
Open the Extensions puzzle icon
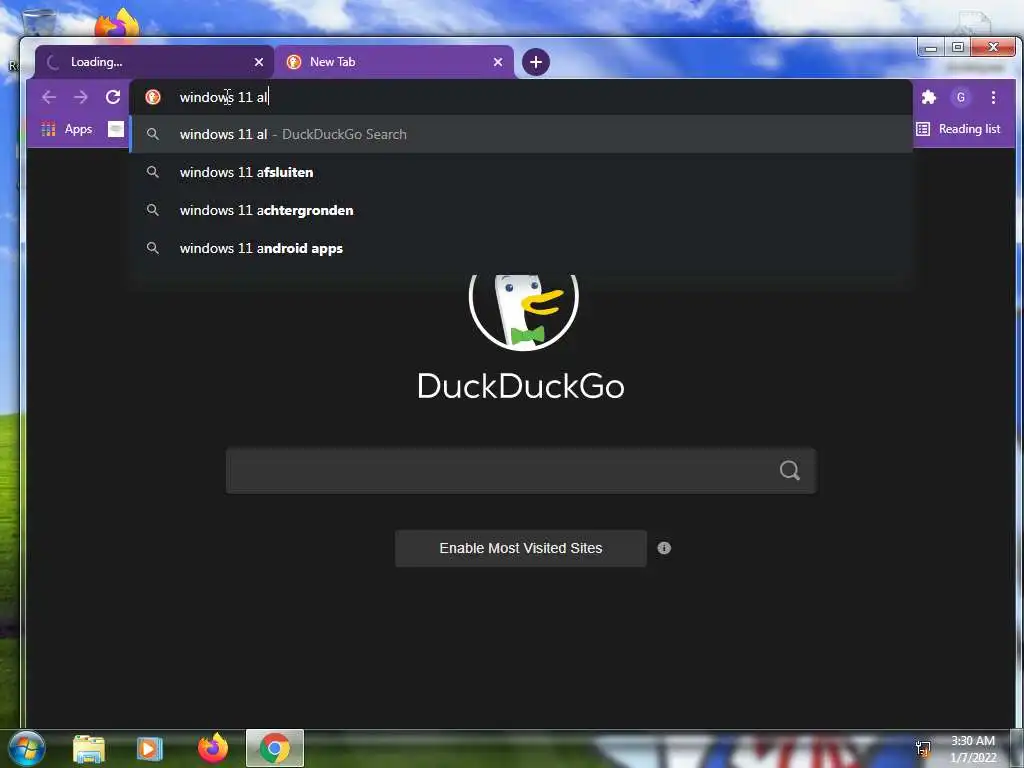(929, 97)
